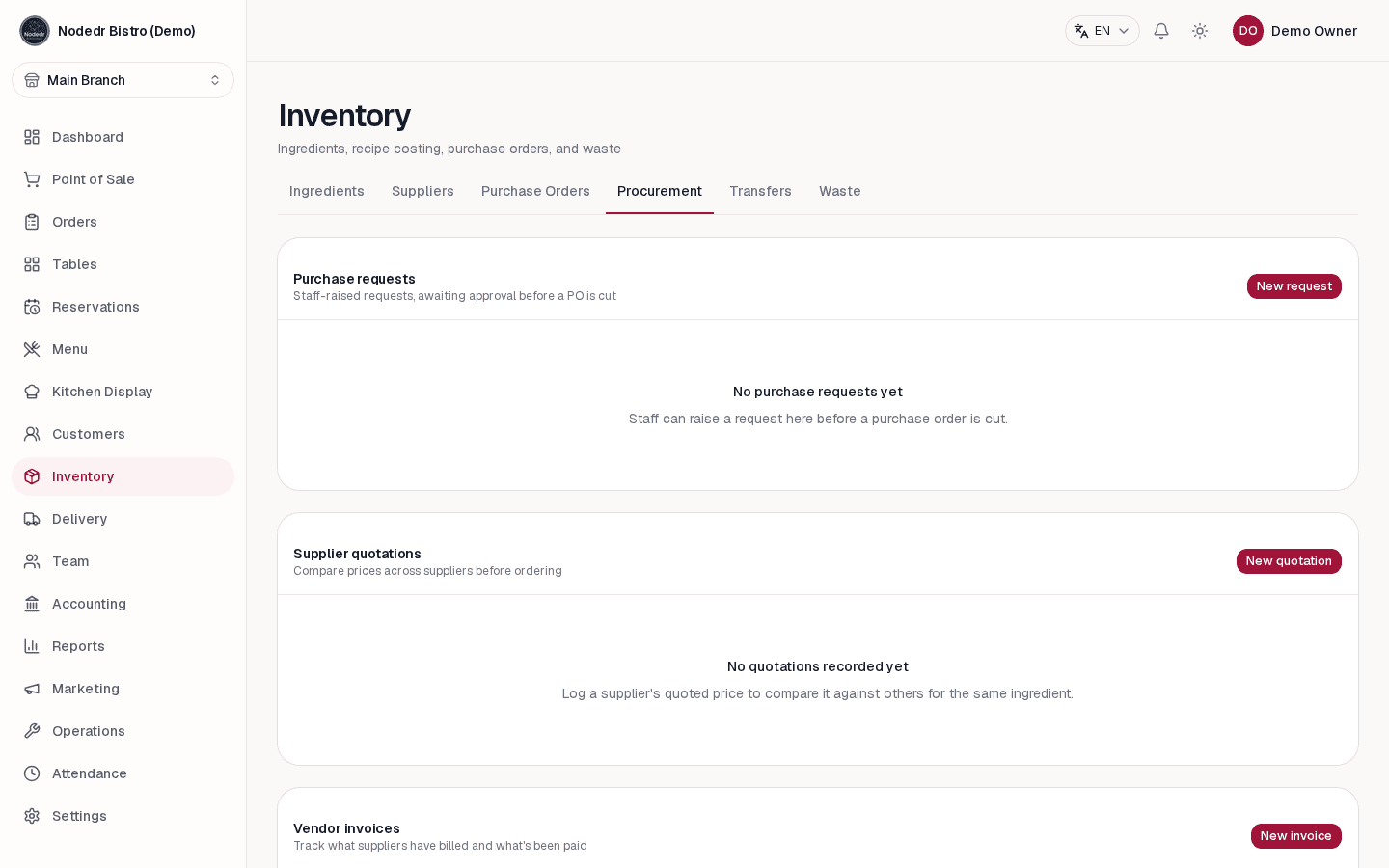Click the Nodedr Bistro (Demo) title

point(126,31)
